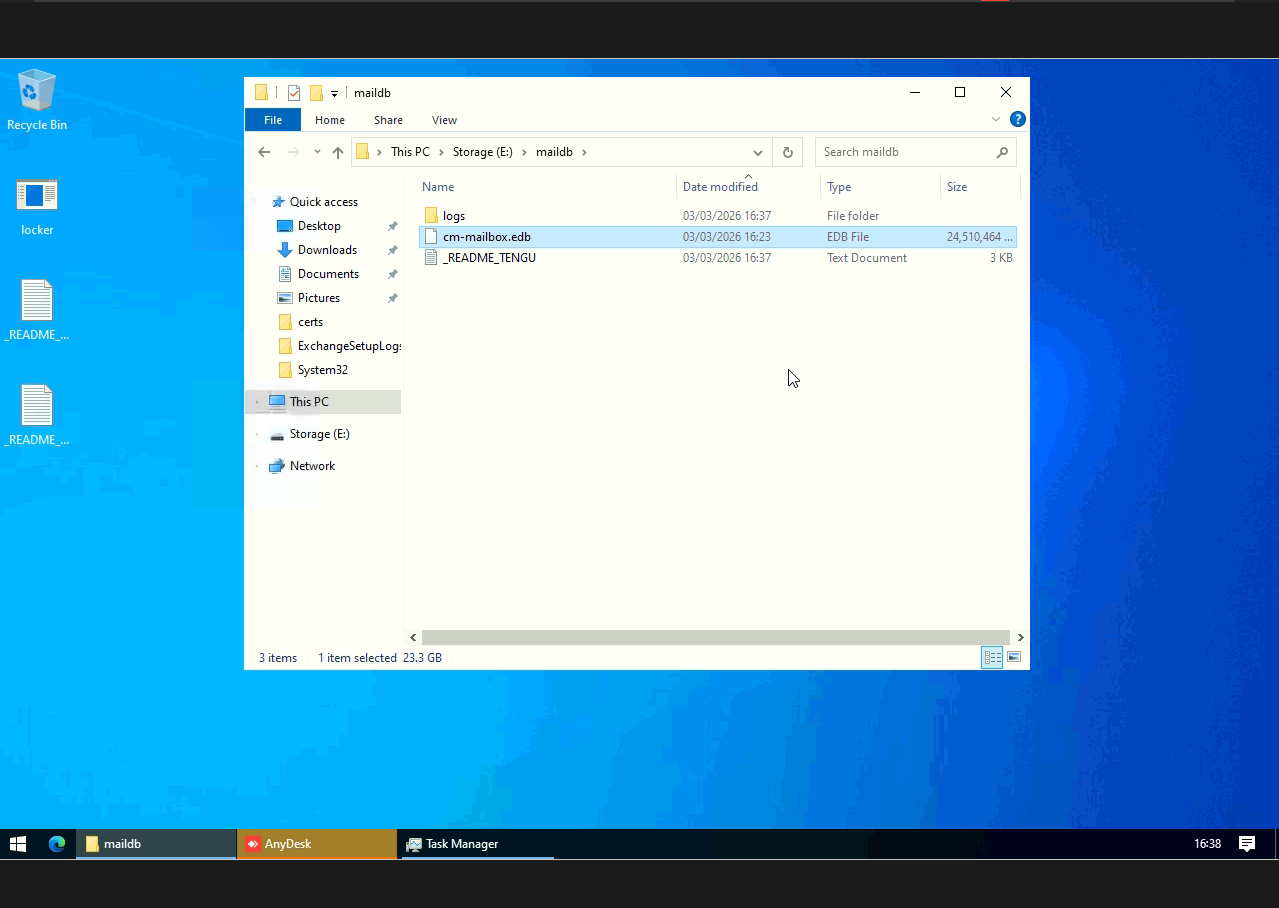Expand the Network tree node
Screen dimensions: 1279x908
pyautogui.click(x=257, y=466)
